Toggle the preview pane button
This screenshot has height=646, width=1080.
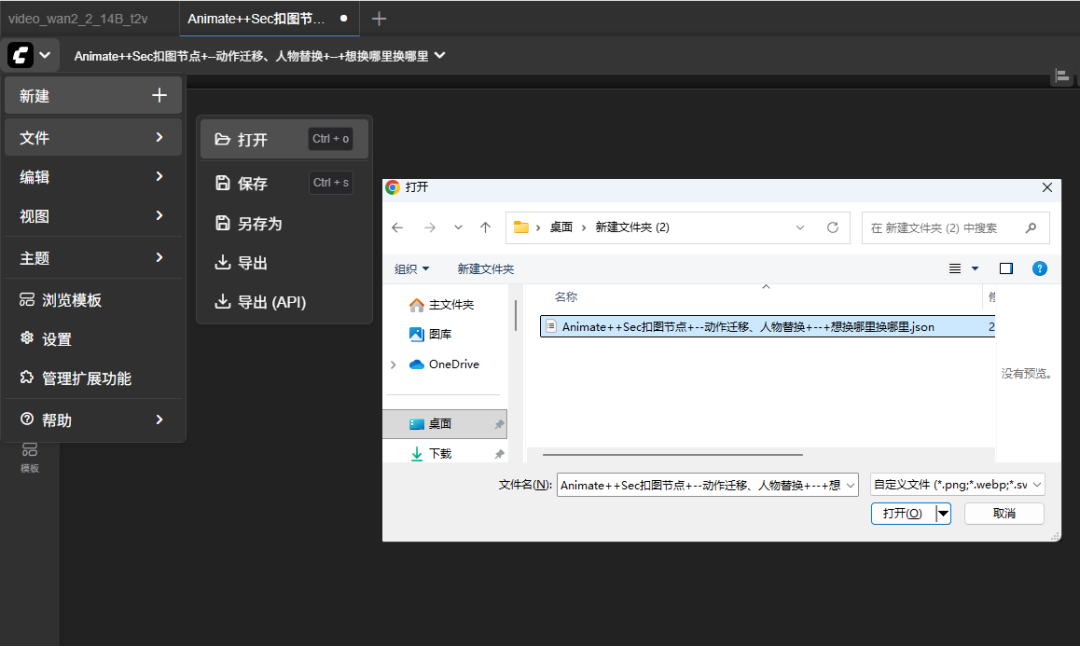tap(1006, 269)
